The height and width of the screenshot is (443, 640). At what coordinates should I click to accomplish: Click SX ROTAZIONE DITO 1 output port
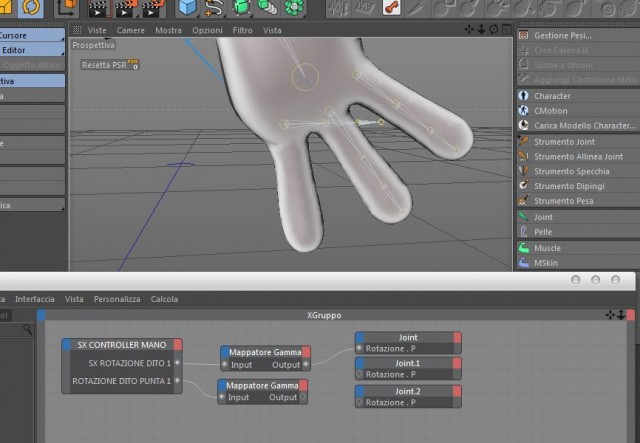pos(177,363)
